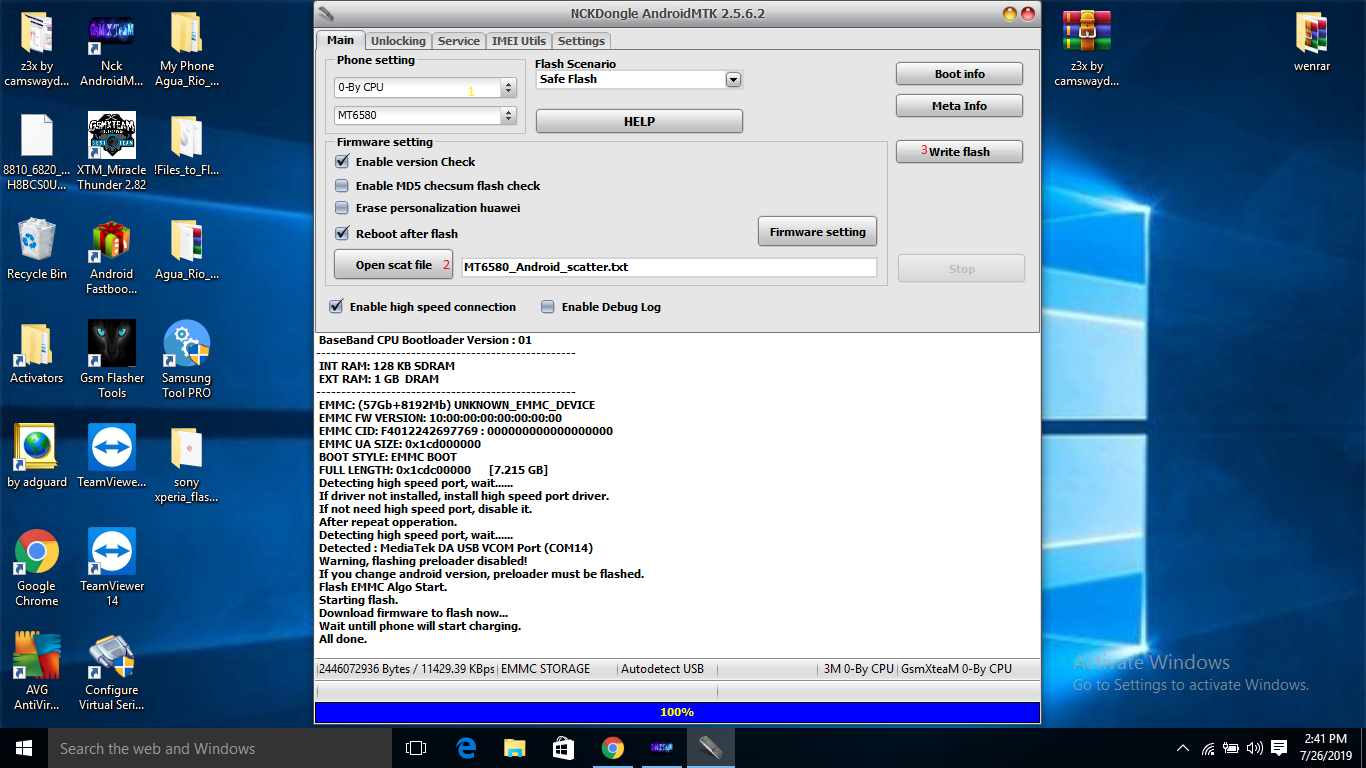This screenshot has height=768, width=1366.
Task: Open Task View on the taskbar
Action: pyautogui.click(x=416, y=748)
